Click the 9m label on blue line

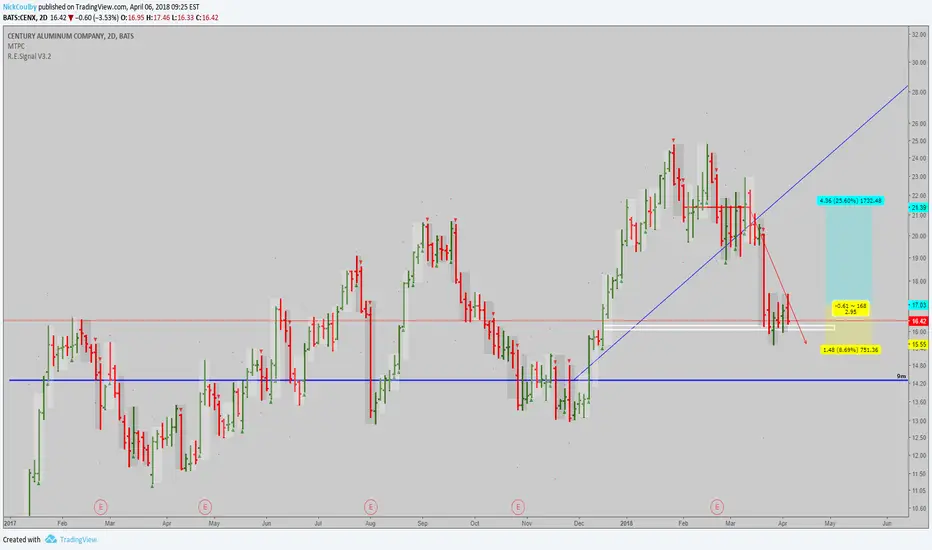pyautogui.click(x=901, y=376)
